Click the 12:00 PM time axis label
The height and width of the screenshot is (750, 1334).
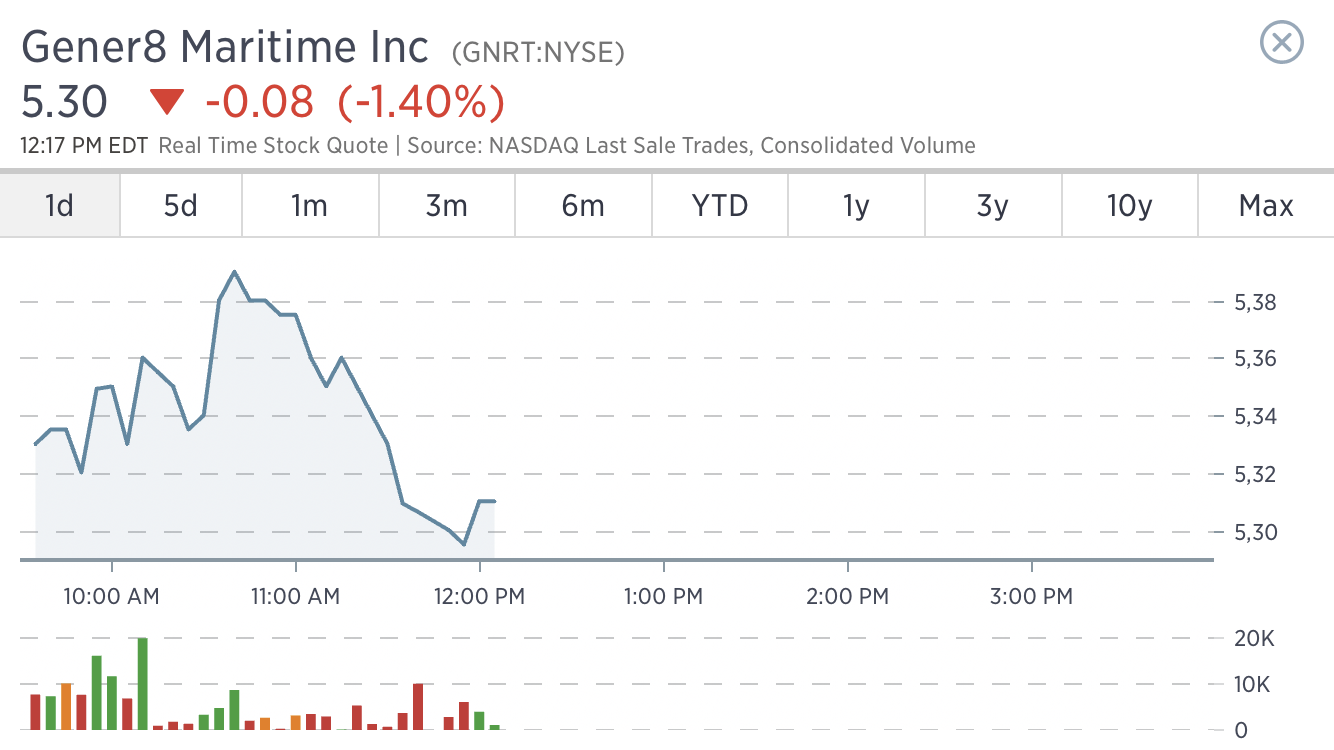pyautogui.click(x=481, y=597)
